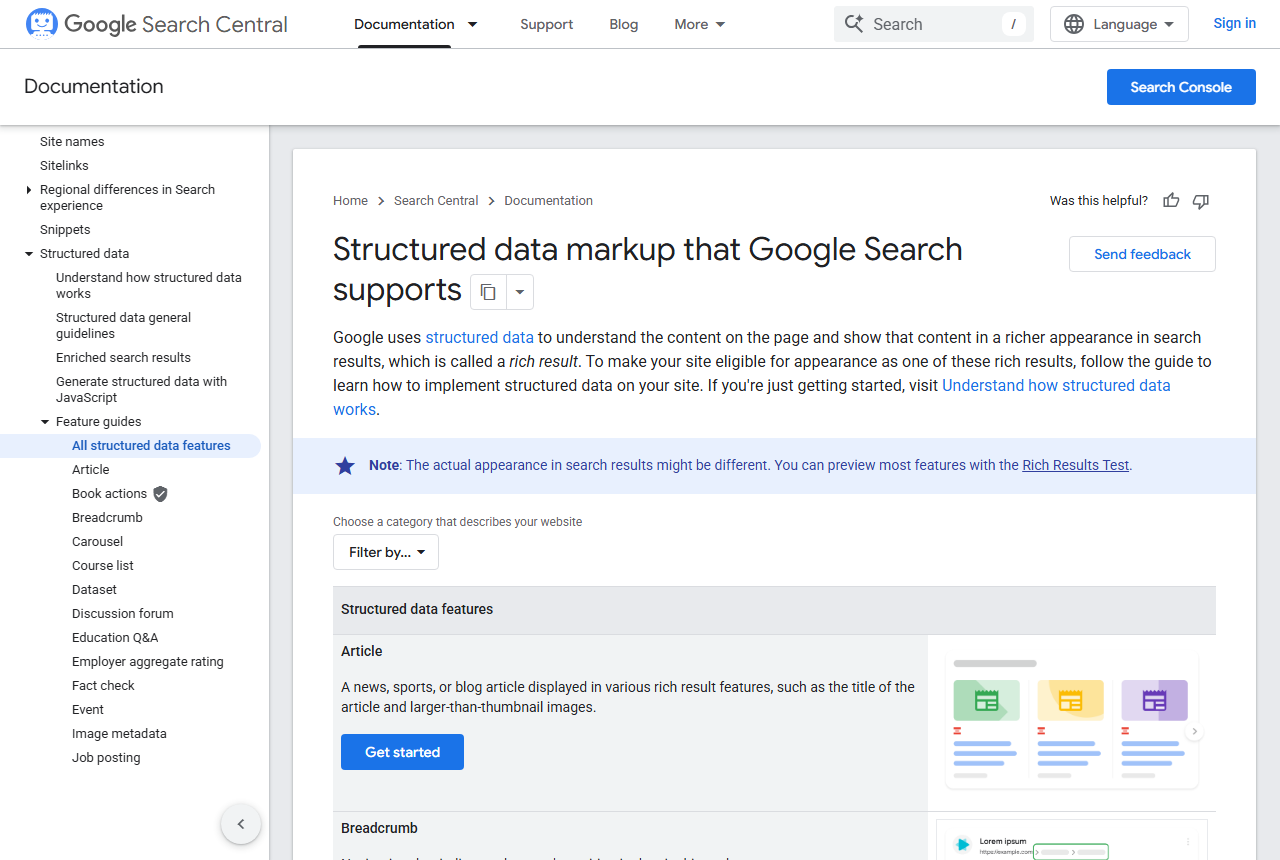This screenshot has height=860, width=1280.
Task: Go to Search Central breadcrumb
Action: pyautogui.click(x=436, y=201)
